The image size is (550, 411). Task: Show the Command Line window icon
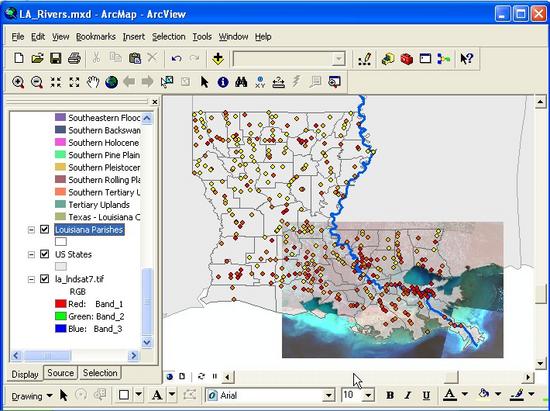425,59
